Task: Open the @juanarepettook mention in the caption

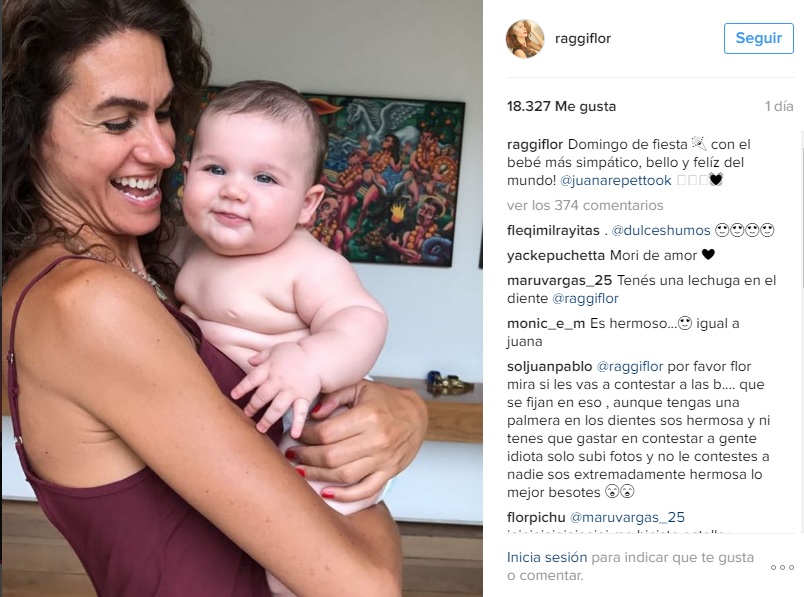Action: (615, 181)
